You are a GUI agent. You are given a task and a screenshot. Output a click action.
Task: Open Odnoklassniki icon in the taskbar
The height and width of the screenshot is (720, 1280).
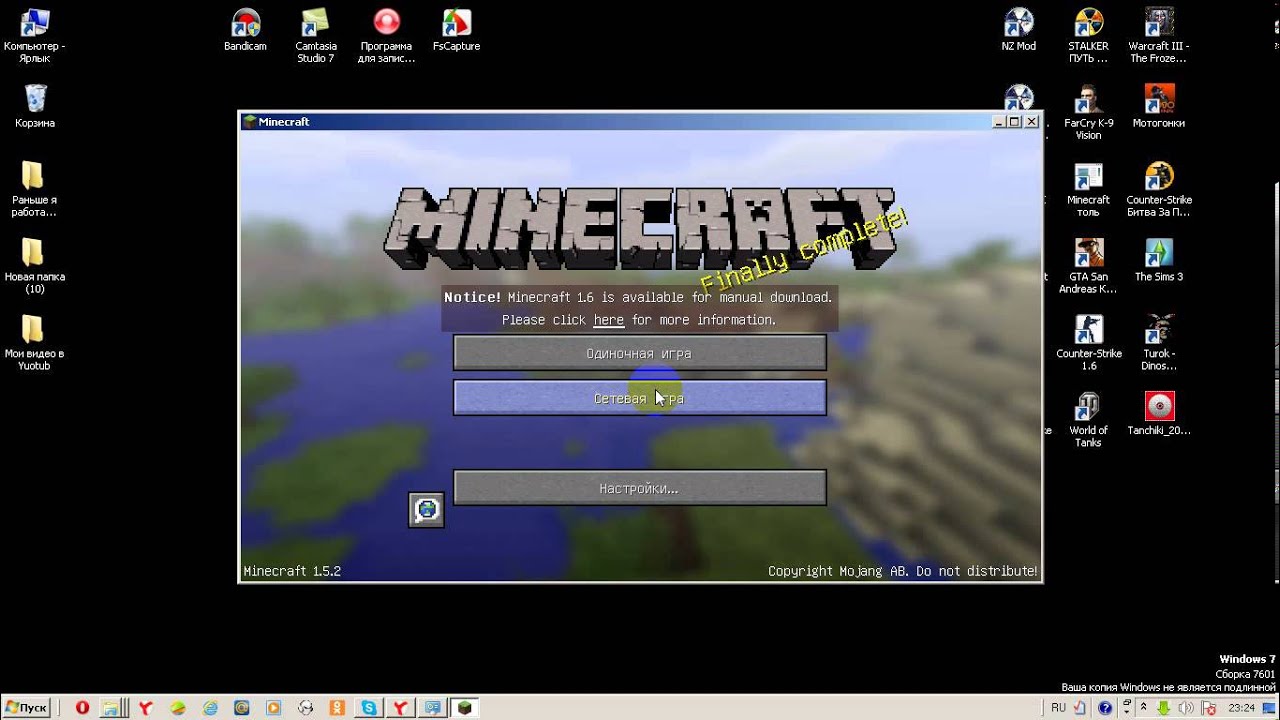pos(337,708)
